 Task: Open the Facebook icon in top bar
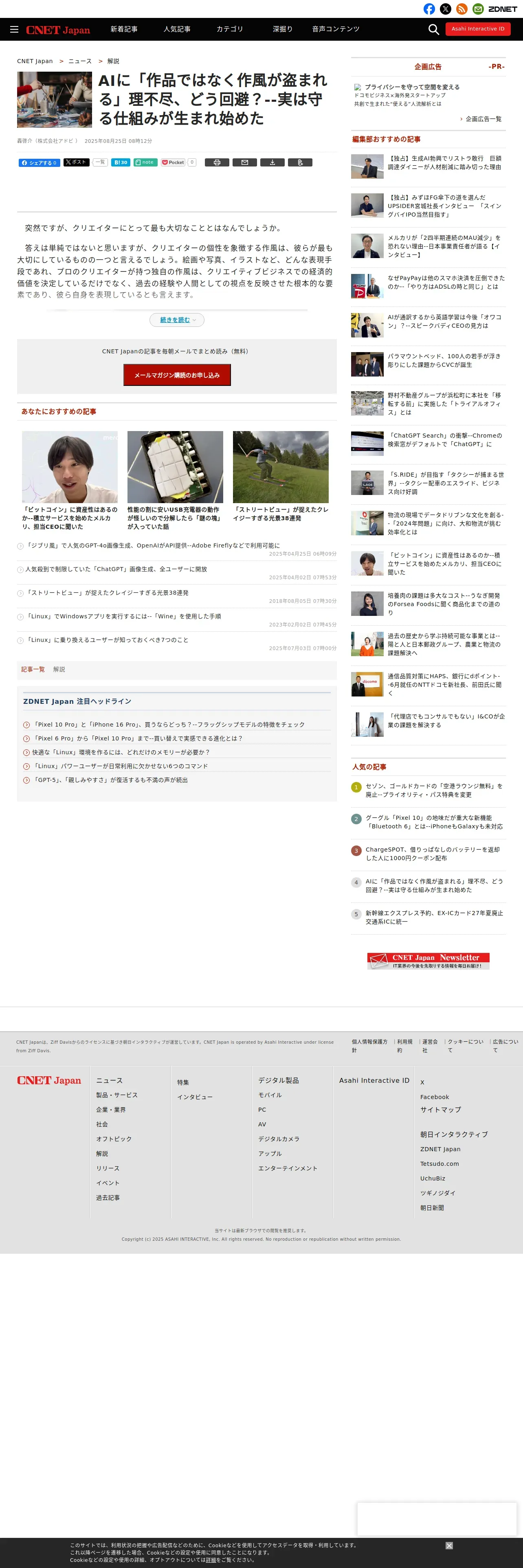[429, 9]
